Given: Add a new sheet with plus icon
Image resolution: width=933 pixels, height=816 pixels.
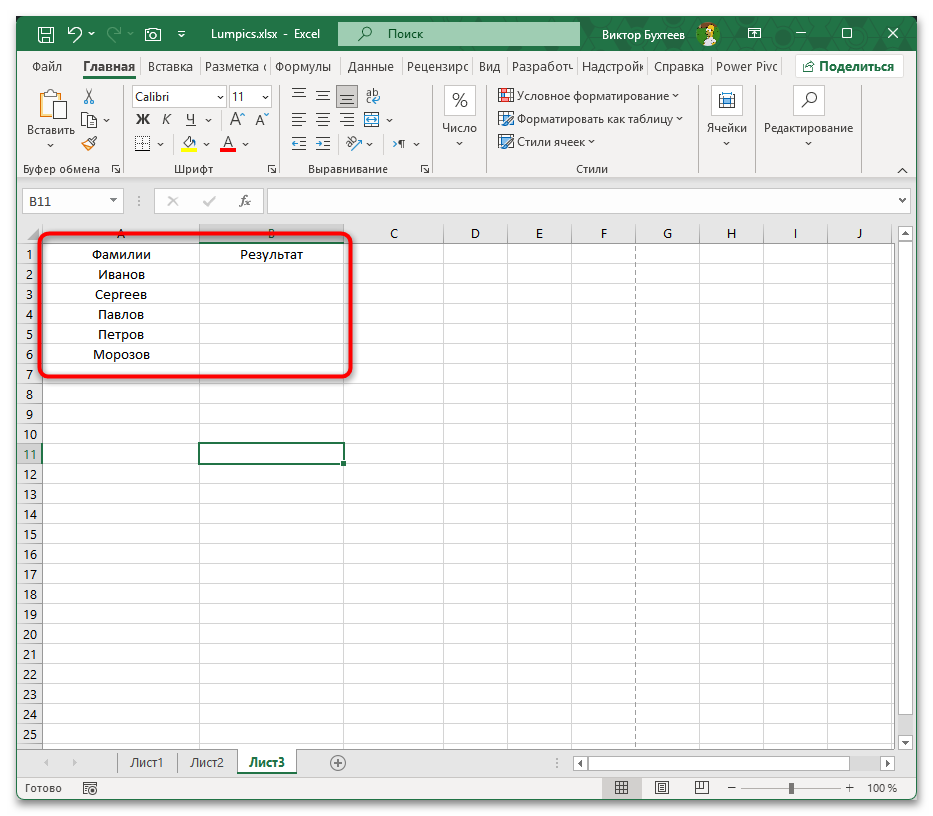Looking at the screenshot, I should (338, 762).
